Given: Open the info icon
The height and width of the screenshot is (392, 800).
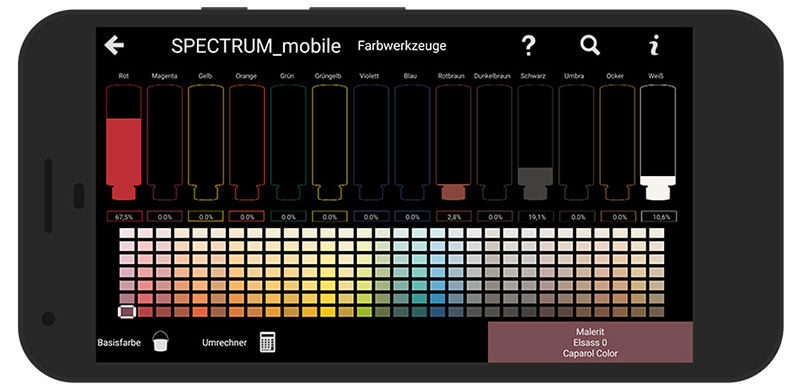Looking at the screenshot, I should tap(654, 45).
